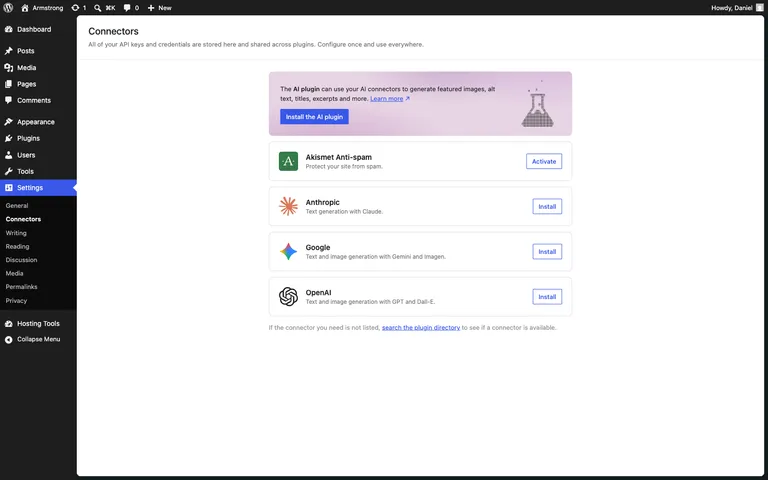The image size is (768, 480).
Task: Install the AI plugin button
Action: click(x=314, y=117)
